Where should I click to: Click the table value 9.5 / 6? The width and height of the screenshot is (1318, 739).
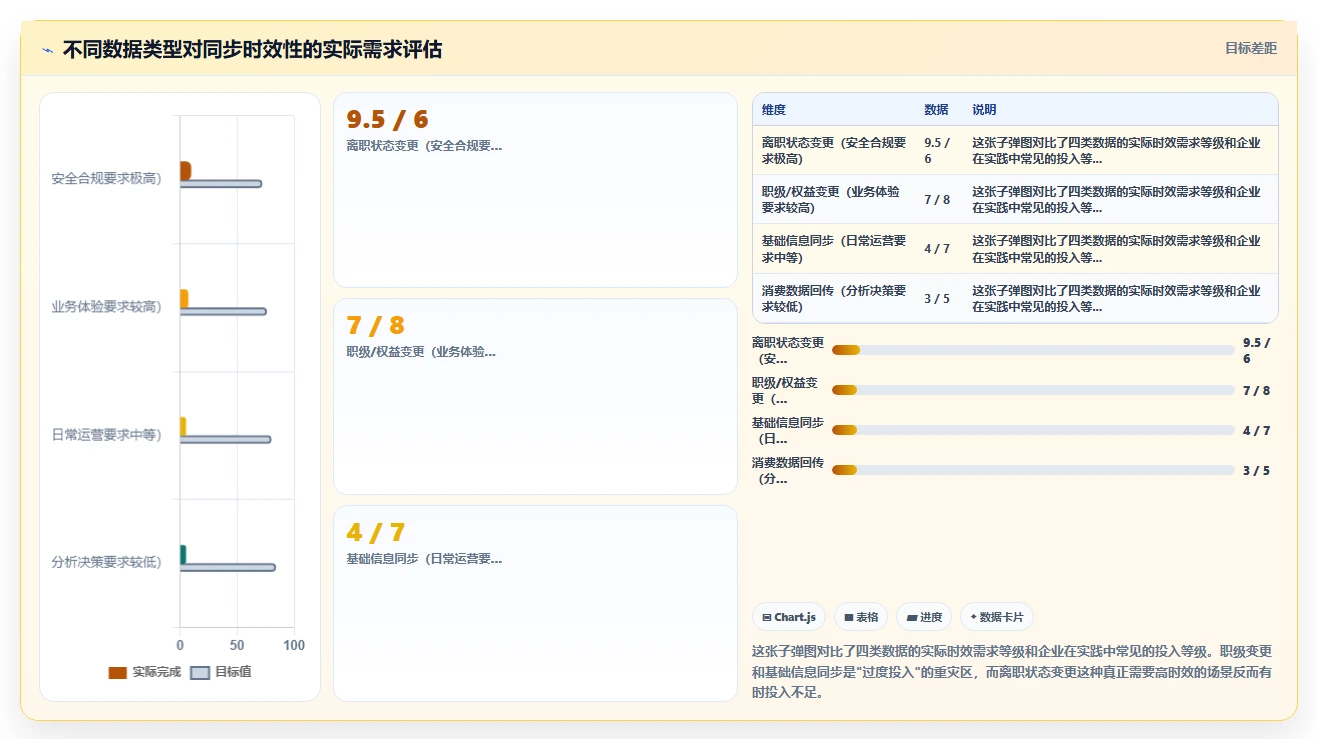[937, 151]
